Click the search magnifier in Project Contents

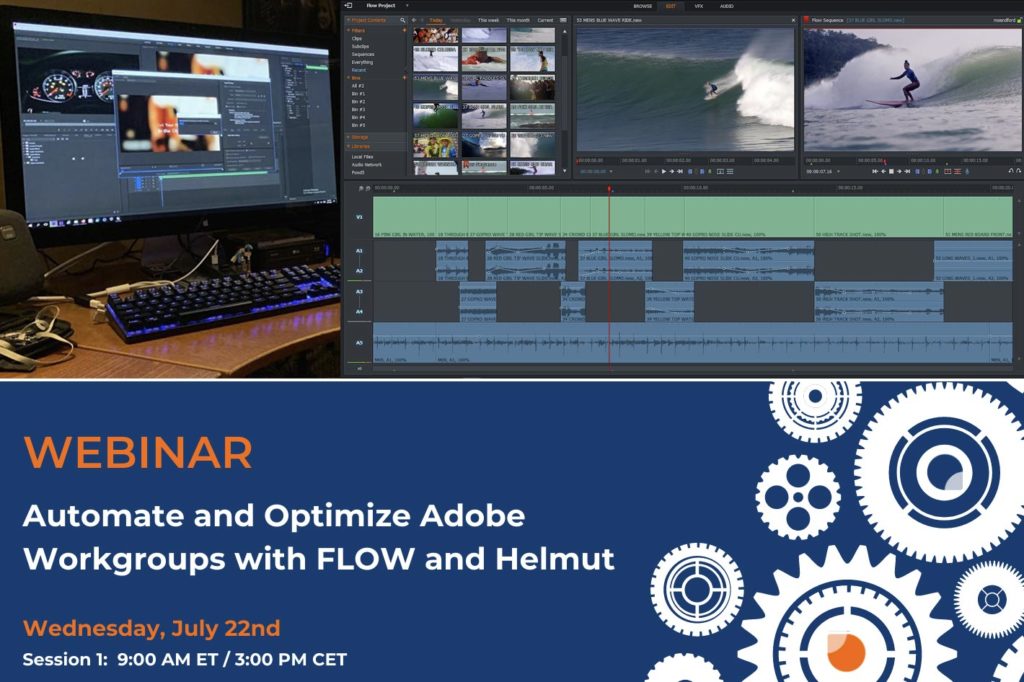(x=403, y=20)
